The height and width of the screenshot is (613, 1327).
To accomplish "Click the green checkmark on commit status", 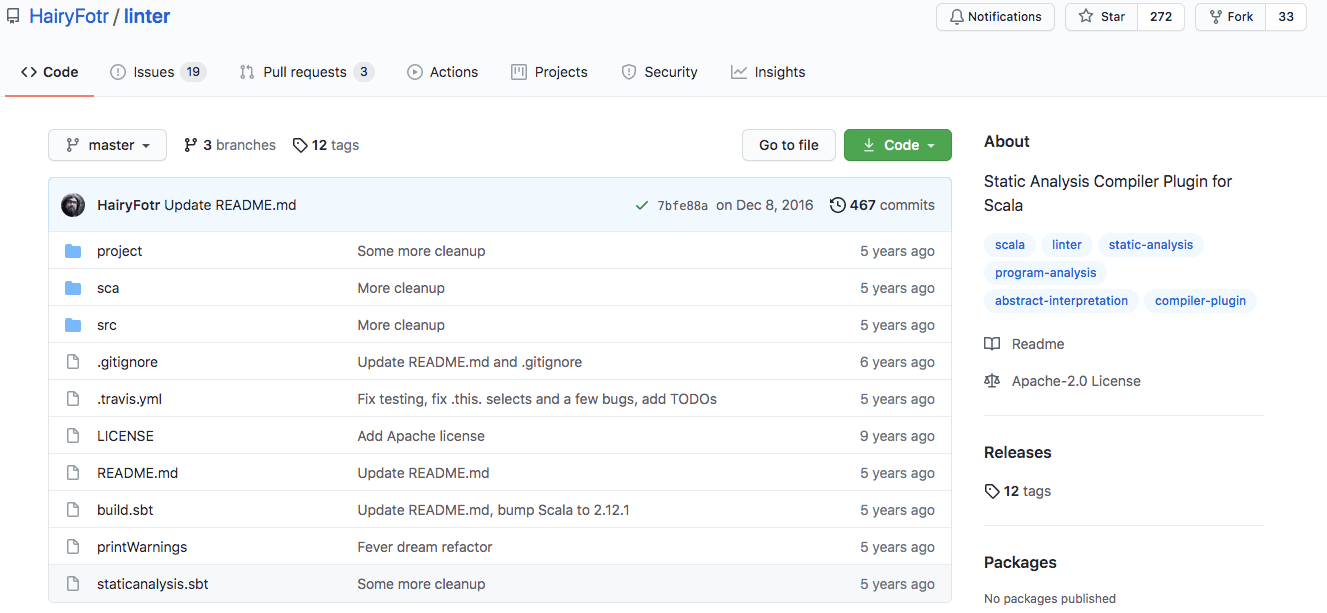I will (x=642, y=204).
